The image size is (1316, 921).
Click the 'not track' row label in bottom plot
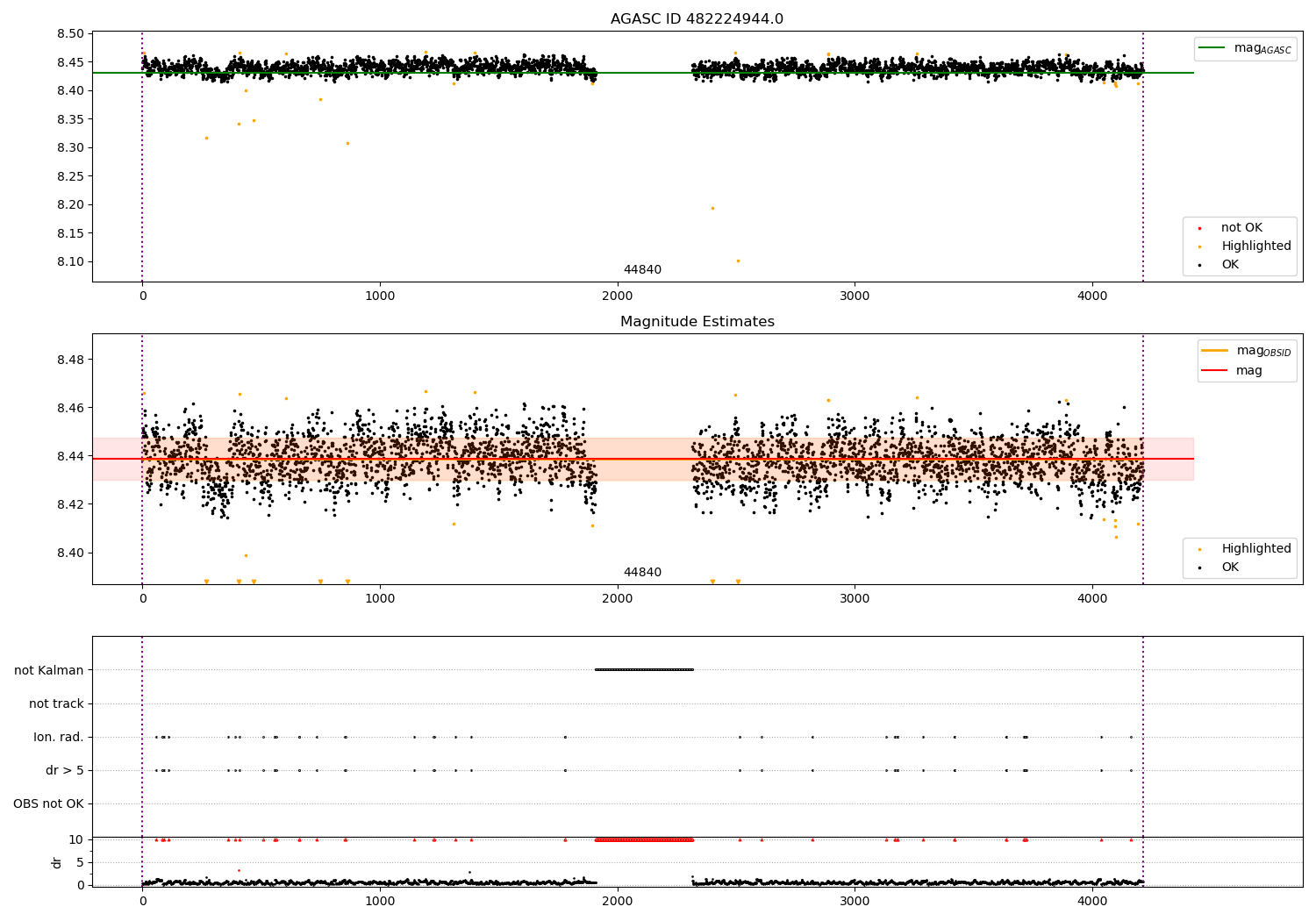click(x=56, y=704)
